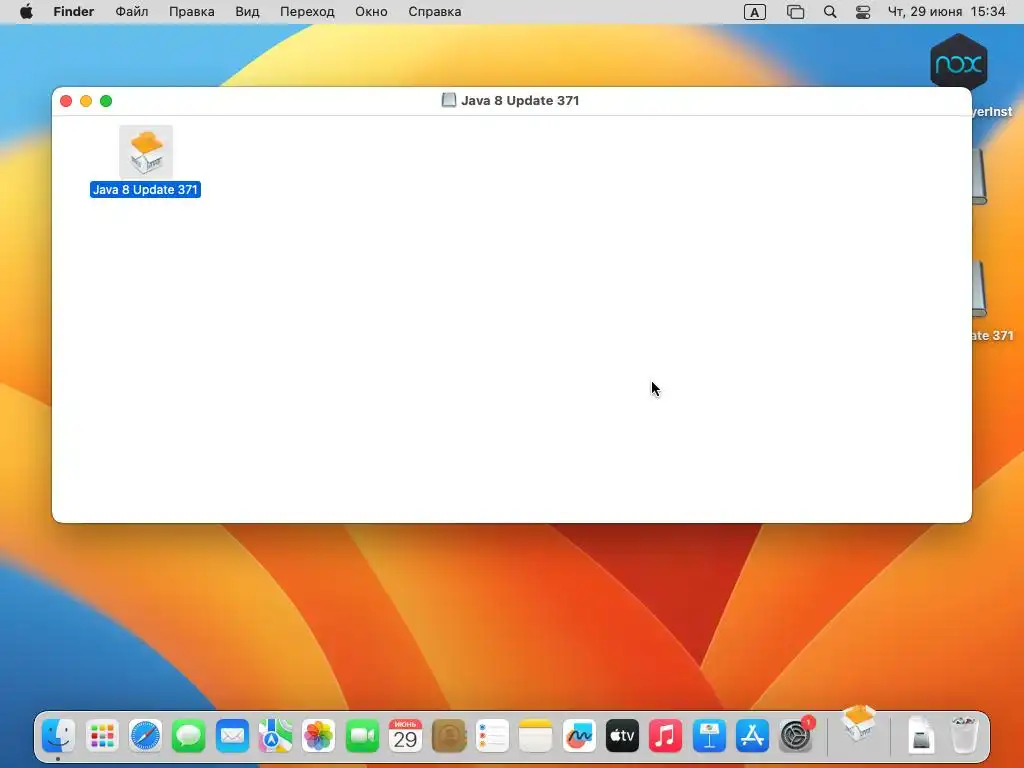Open the Trash in the Dock
Image resolution: width=1024 pixels, height=768 pixels.
[964, 737]
